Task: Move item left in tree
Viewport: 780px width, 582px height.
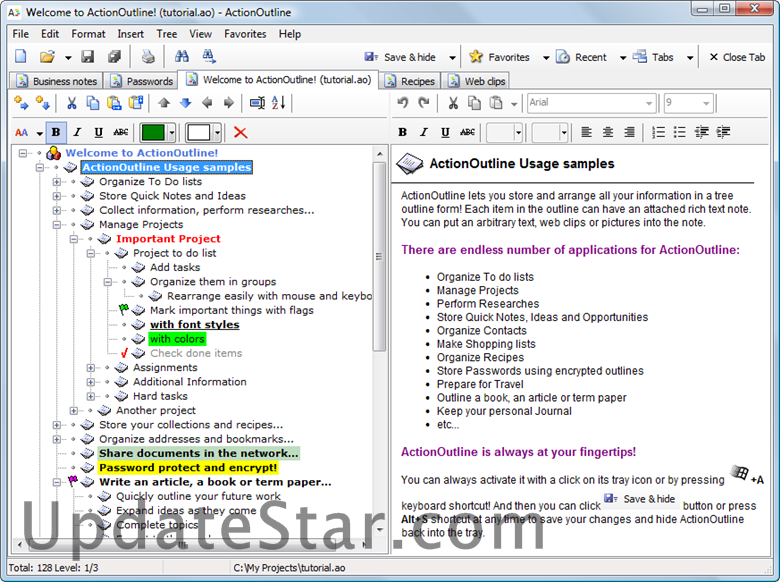Action: [207, 103]
